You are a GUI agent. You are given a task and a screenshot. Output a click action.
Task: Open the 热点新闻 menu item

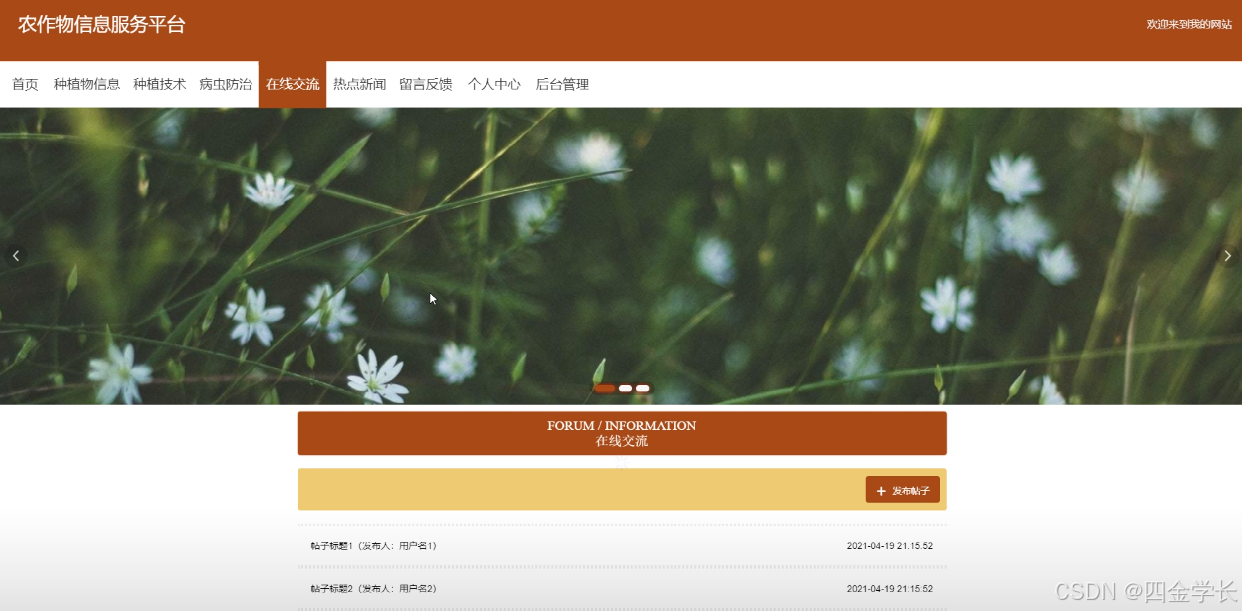360,84
